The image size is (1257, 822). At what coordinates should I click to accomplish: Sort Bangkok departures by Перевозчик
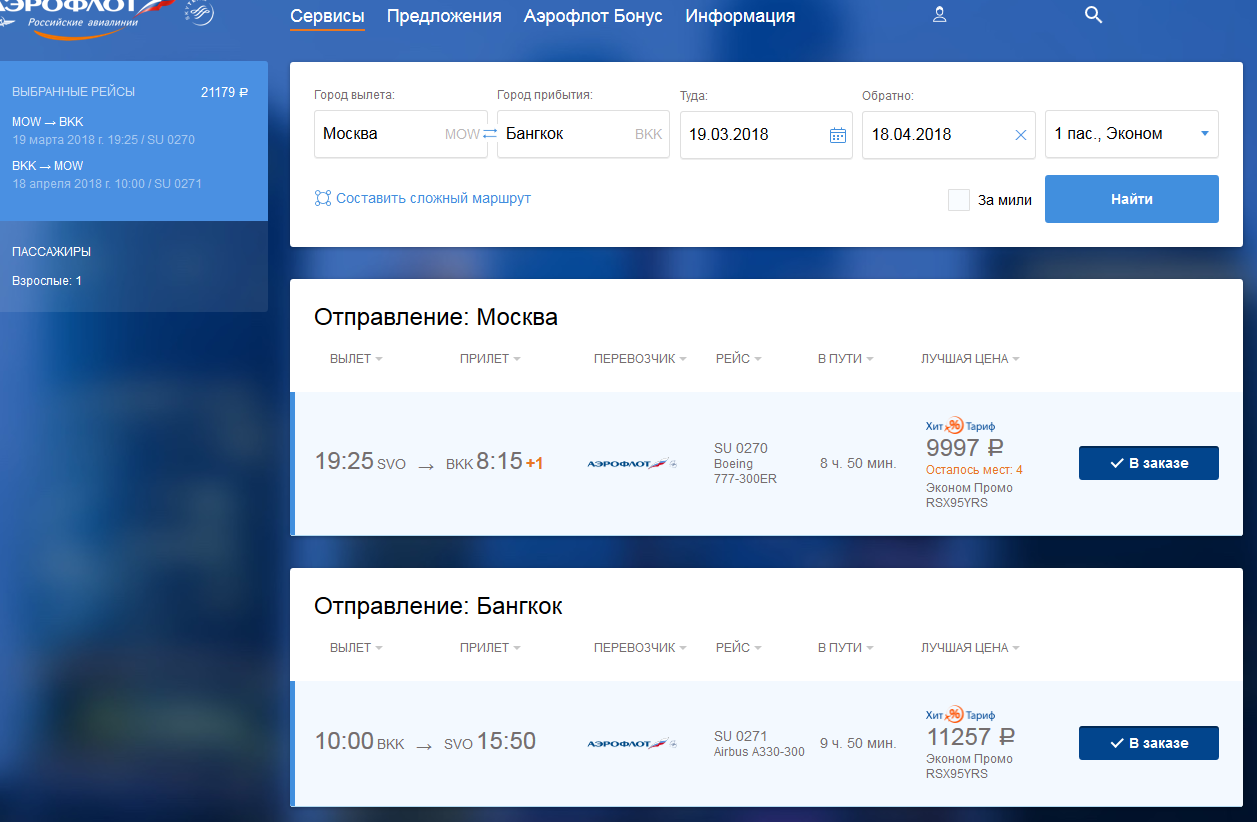[640, 648]
